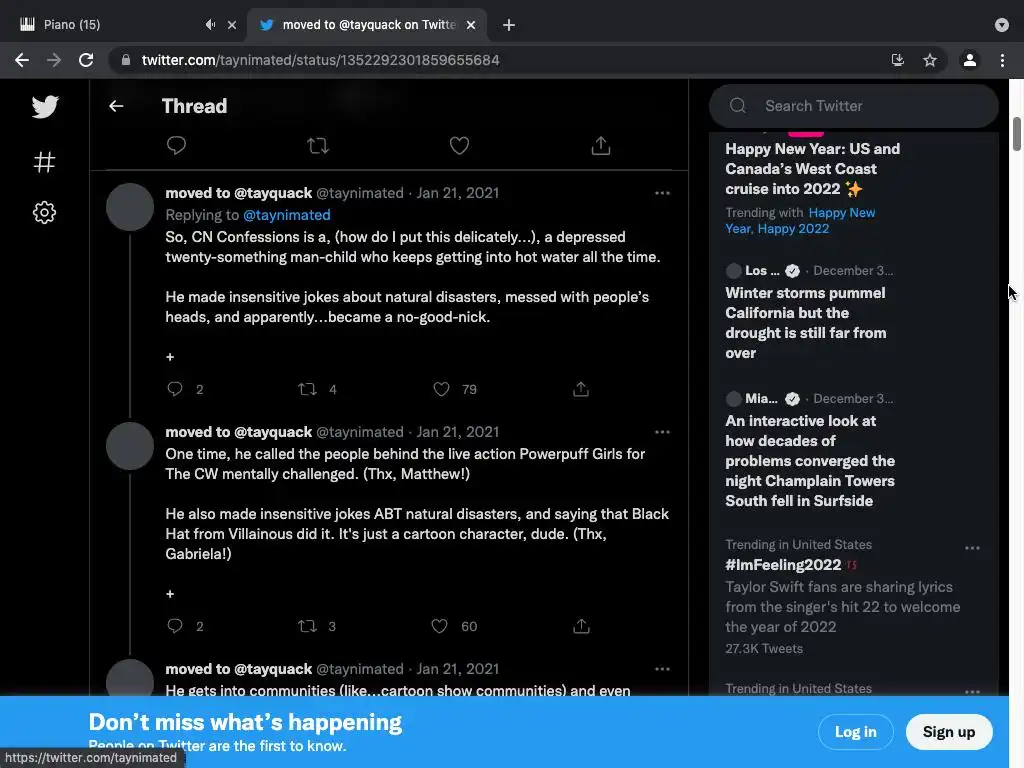Click the Twitter bird home logo
Viewport: 1024px width, 768px height.
coord(44,106)
